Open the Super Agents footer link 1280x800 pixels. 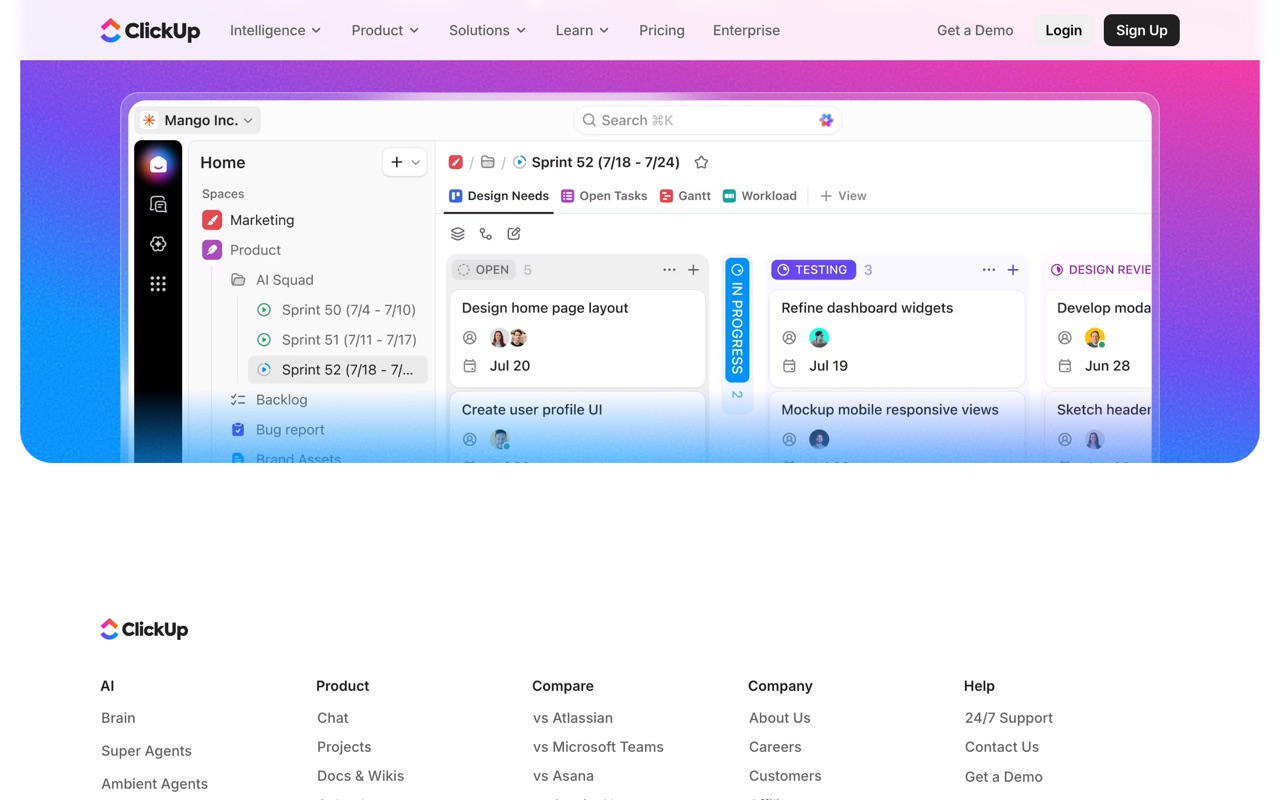pyautogui.click(x=146, y=751)
